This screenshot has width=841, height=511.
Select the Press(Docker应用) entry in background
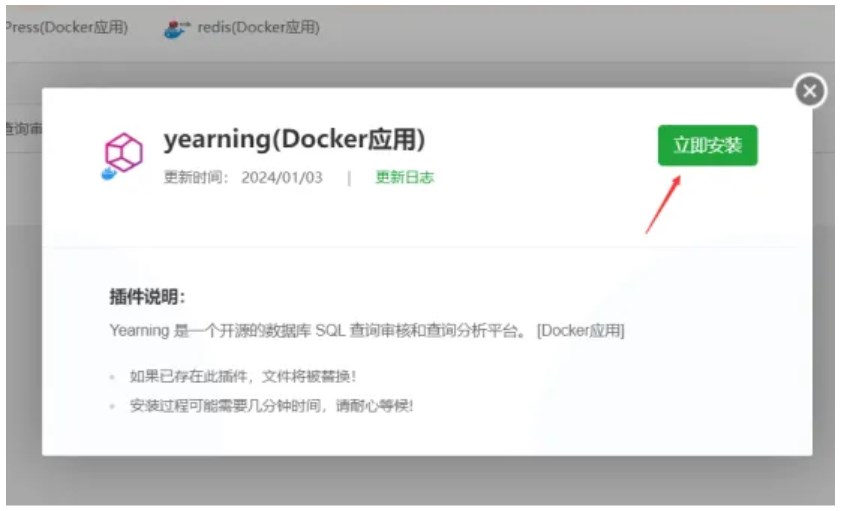[67, 27]
